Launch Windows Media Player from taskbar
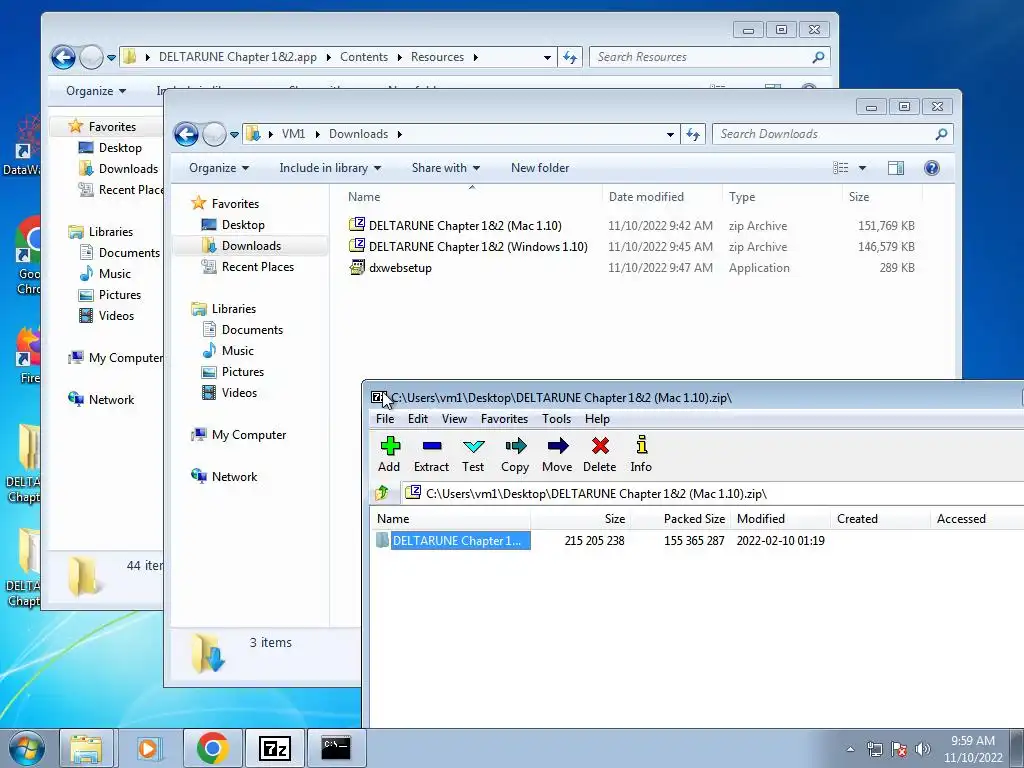This screenshot has height=768, width=1024. tap(148, 748)
